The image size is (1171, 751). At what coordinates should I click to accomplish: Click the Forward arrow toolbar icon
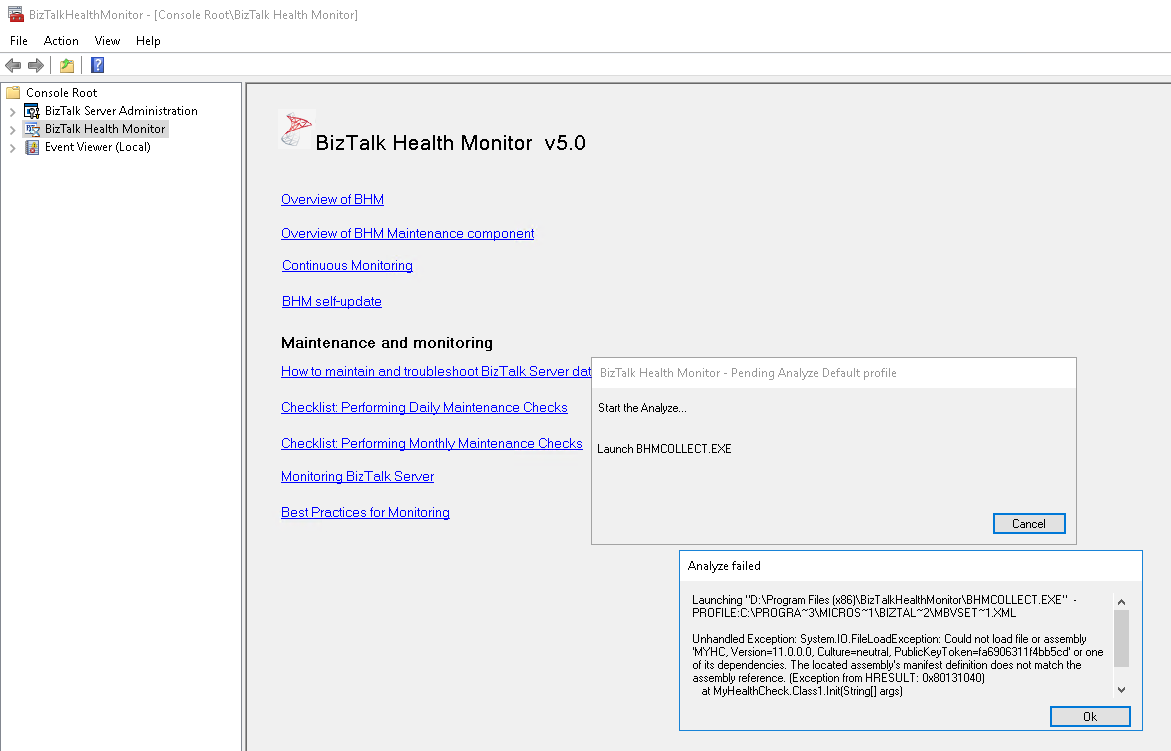[x=36, y=65]
